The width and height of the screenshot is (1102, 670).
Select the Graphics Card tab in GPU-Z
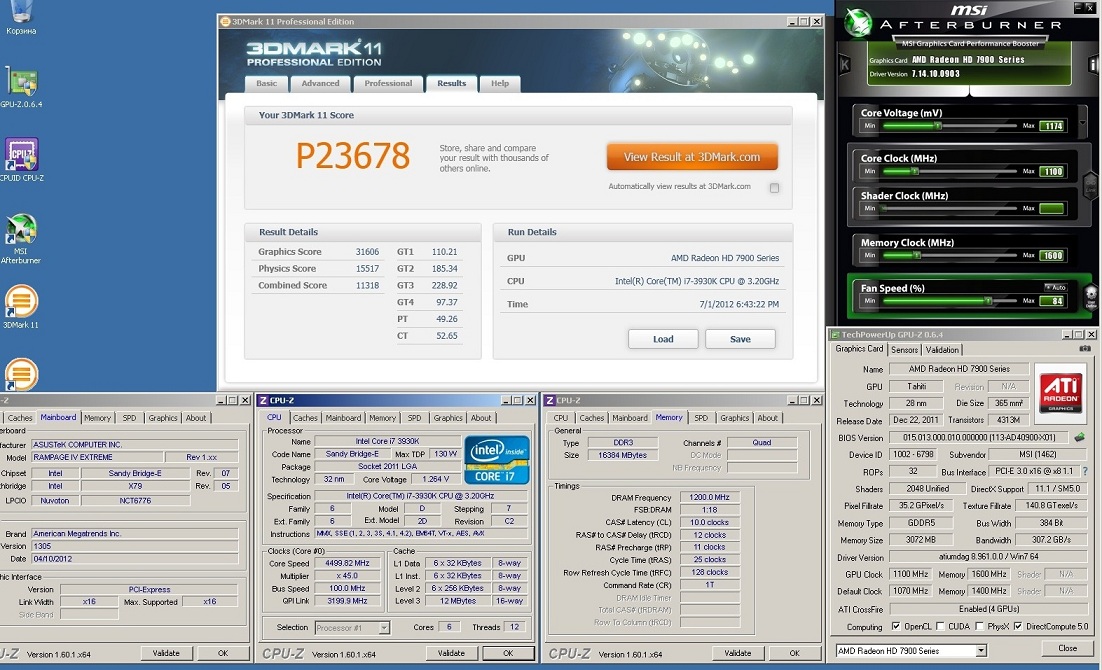tap(859, 349)
